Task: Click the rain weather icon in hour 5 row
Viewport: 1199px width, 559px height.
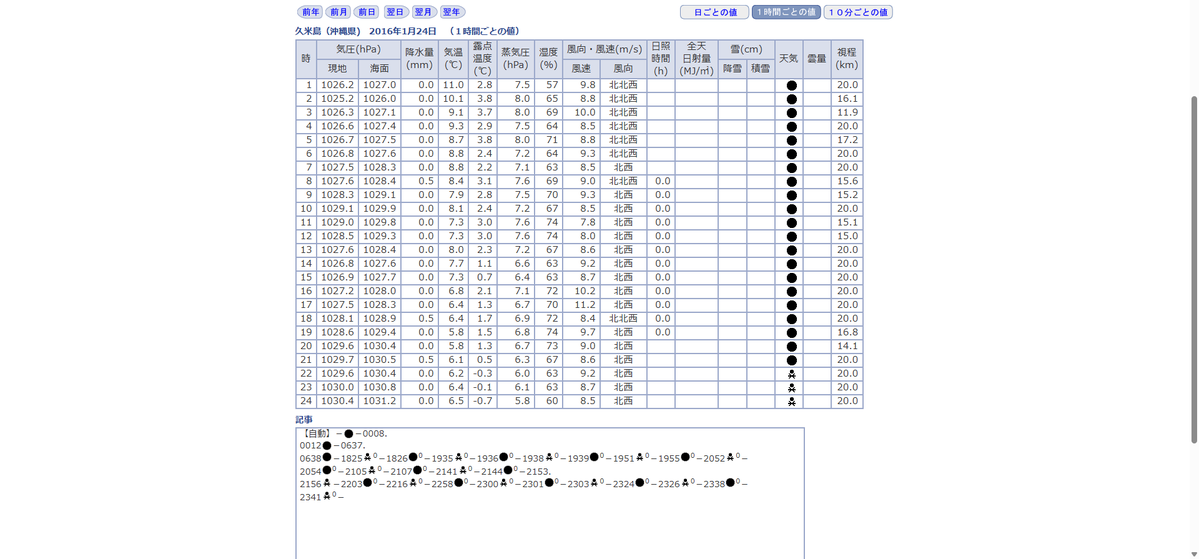Action: [x=791, y=141]
